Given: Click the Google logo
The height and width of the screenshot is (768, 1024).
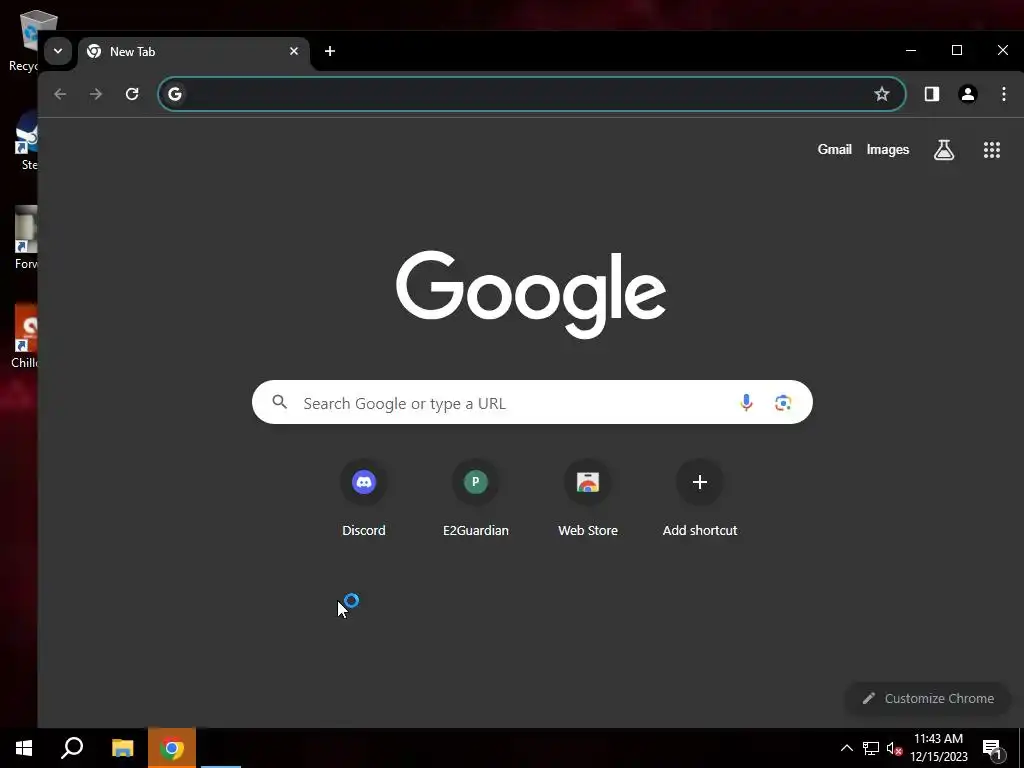Looking at the screenshot, I should (531, 294).
